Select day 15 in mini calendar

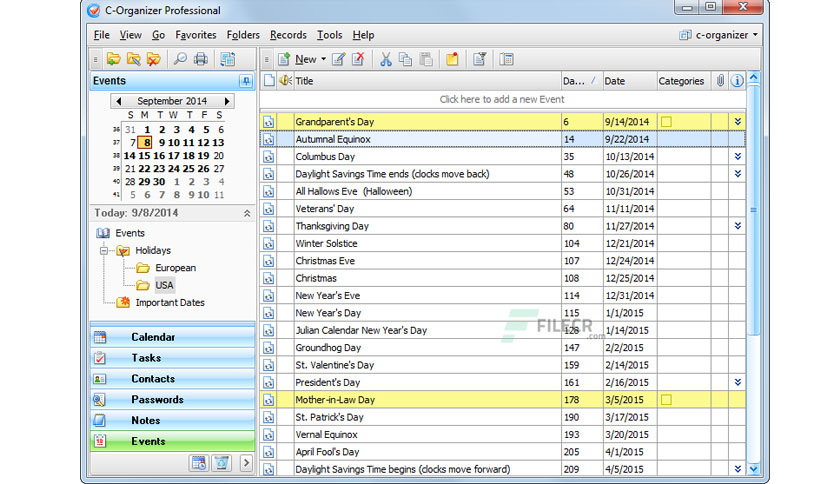coord(144,156)
